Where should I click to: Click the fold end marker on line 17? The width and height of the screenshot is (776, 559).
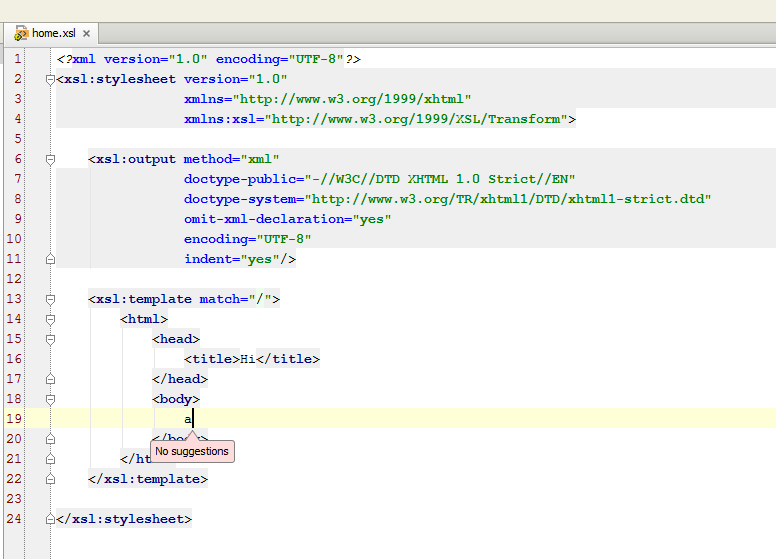pos(50,379)
